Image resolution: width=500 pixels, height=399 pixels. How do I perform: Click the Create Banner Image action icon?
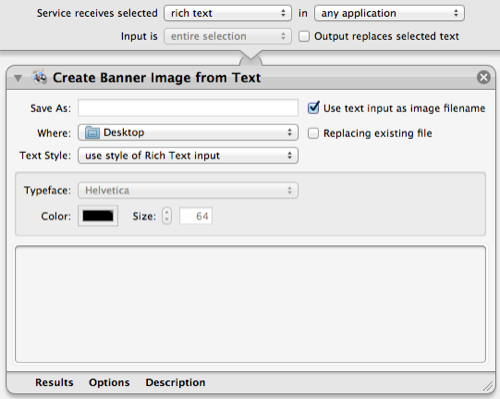[x=39, y=77]
